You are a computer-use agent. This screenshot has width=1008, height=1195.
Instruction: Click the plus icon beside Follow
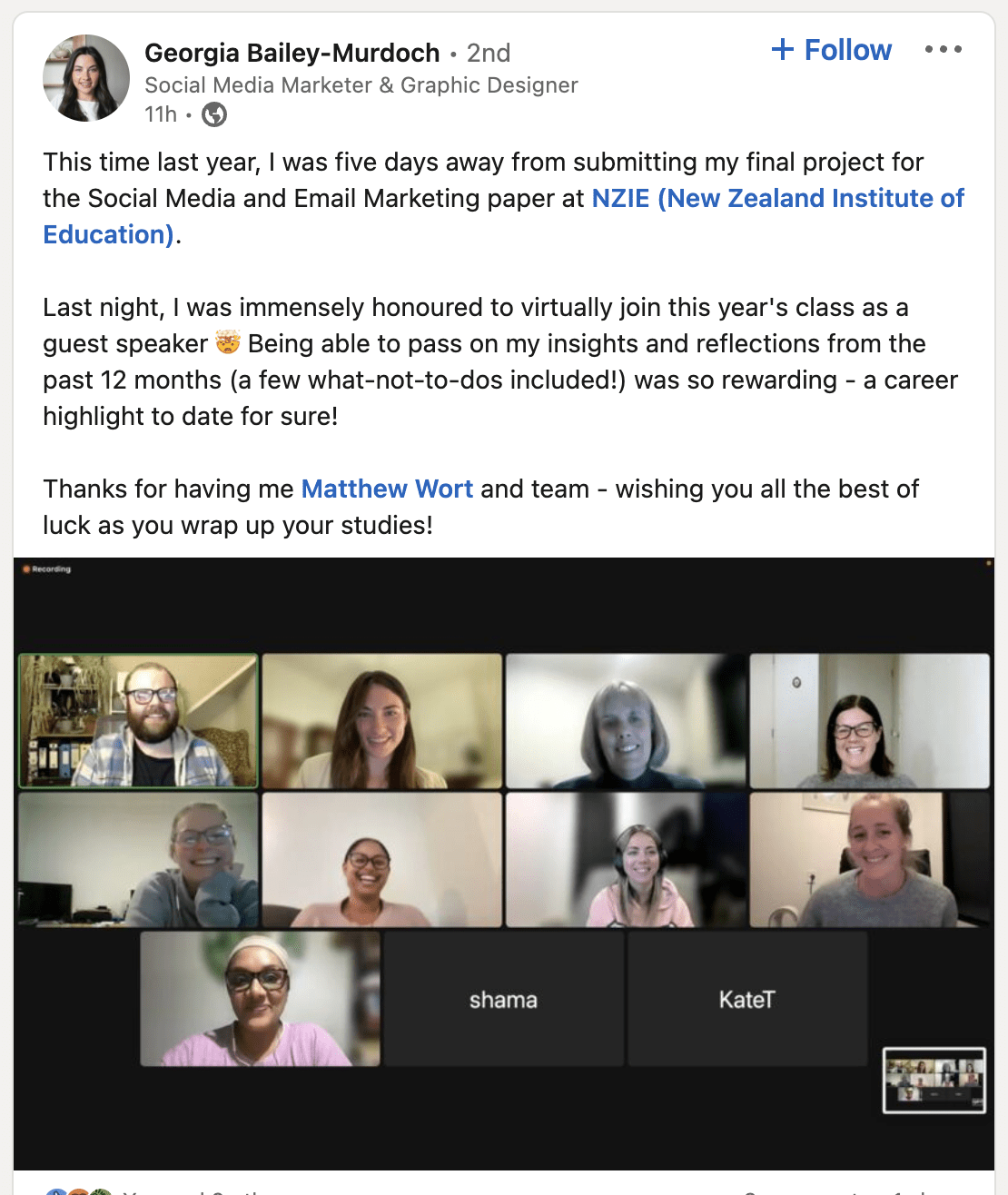tap(782, 49)
